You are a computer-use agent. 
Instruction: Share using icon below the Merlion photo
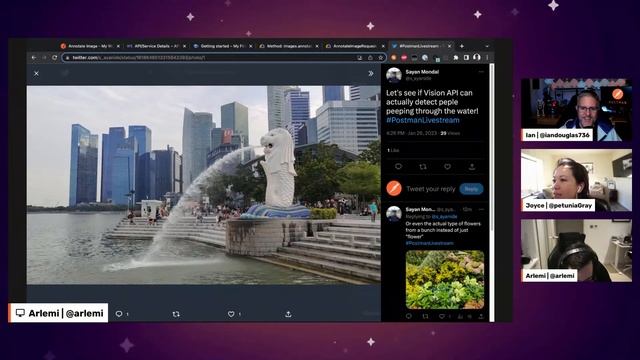pyautogui.click(x=288, y=314)
